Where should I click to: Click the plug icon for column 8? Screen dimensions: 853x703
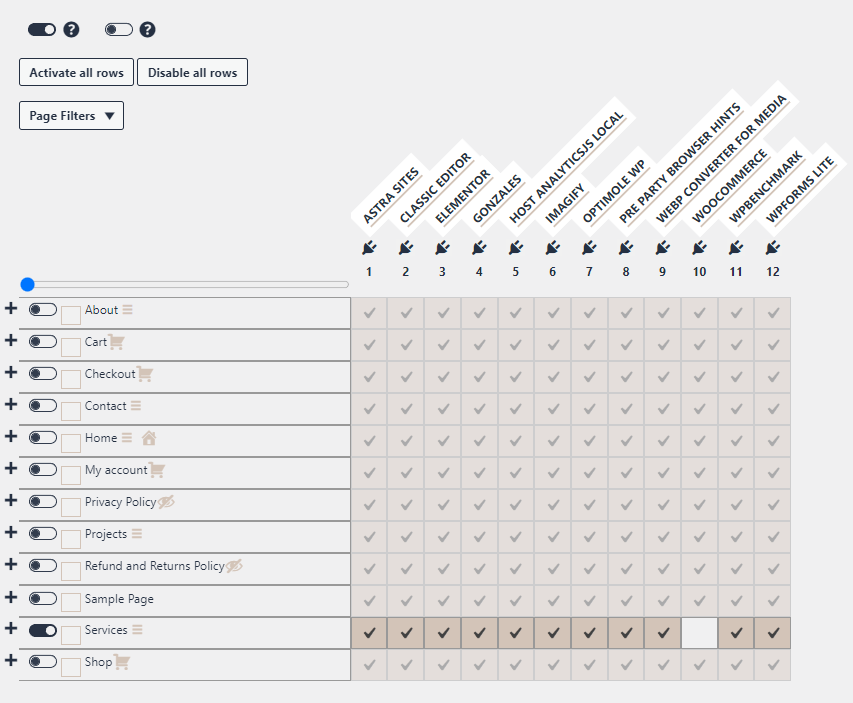(626, 248)
